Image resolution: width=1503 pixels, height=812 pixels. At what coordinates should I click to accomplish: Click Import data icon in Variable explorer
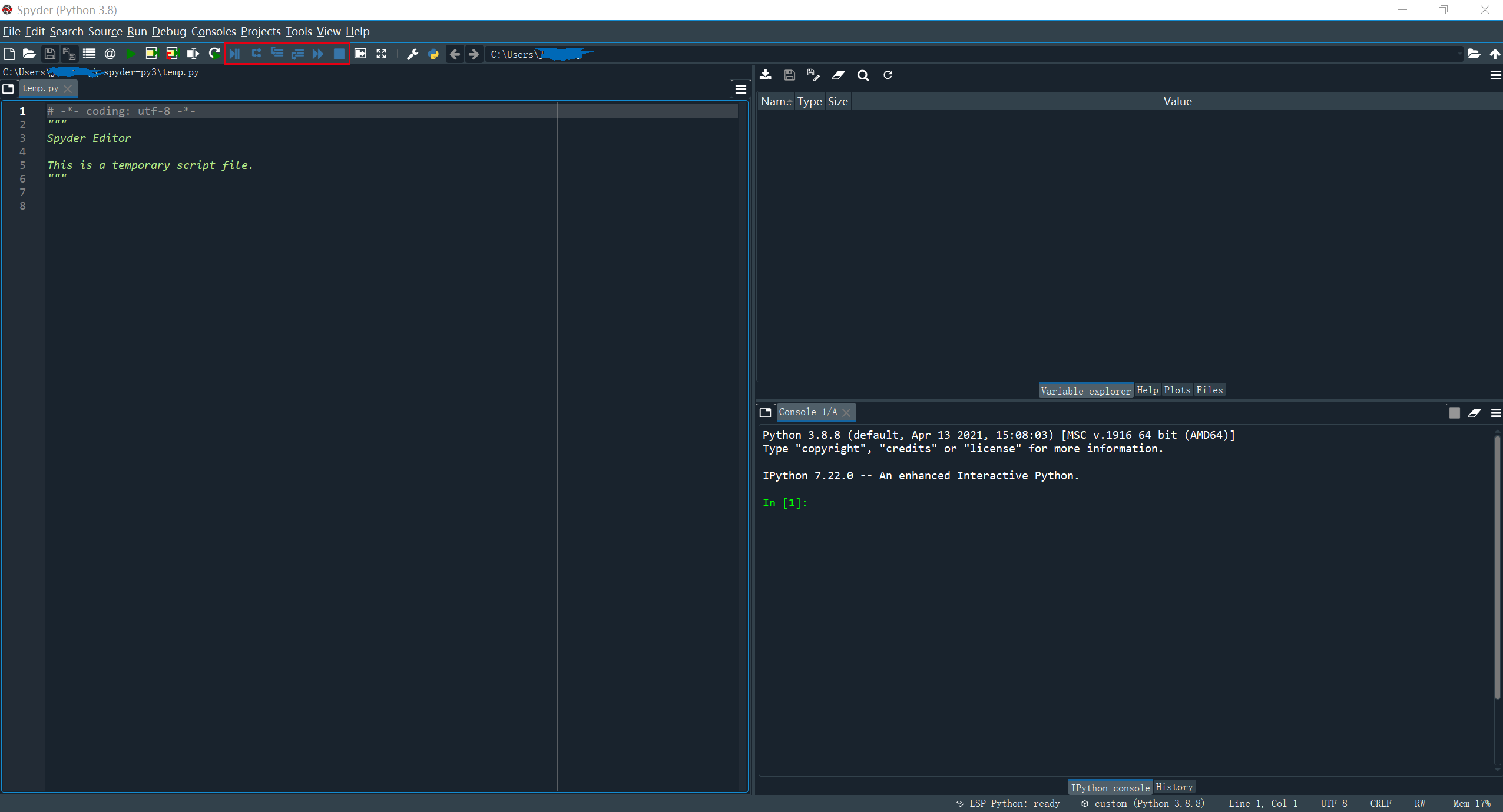(x=766, y=75)
